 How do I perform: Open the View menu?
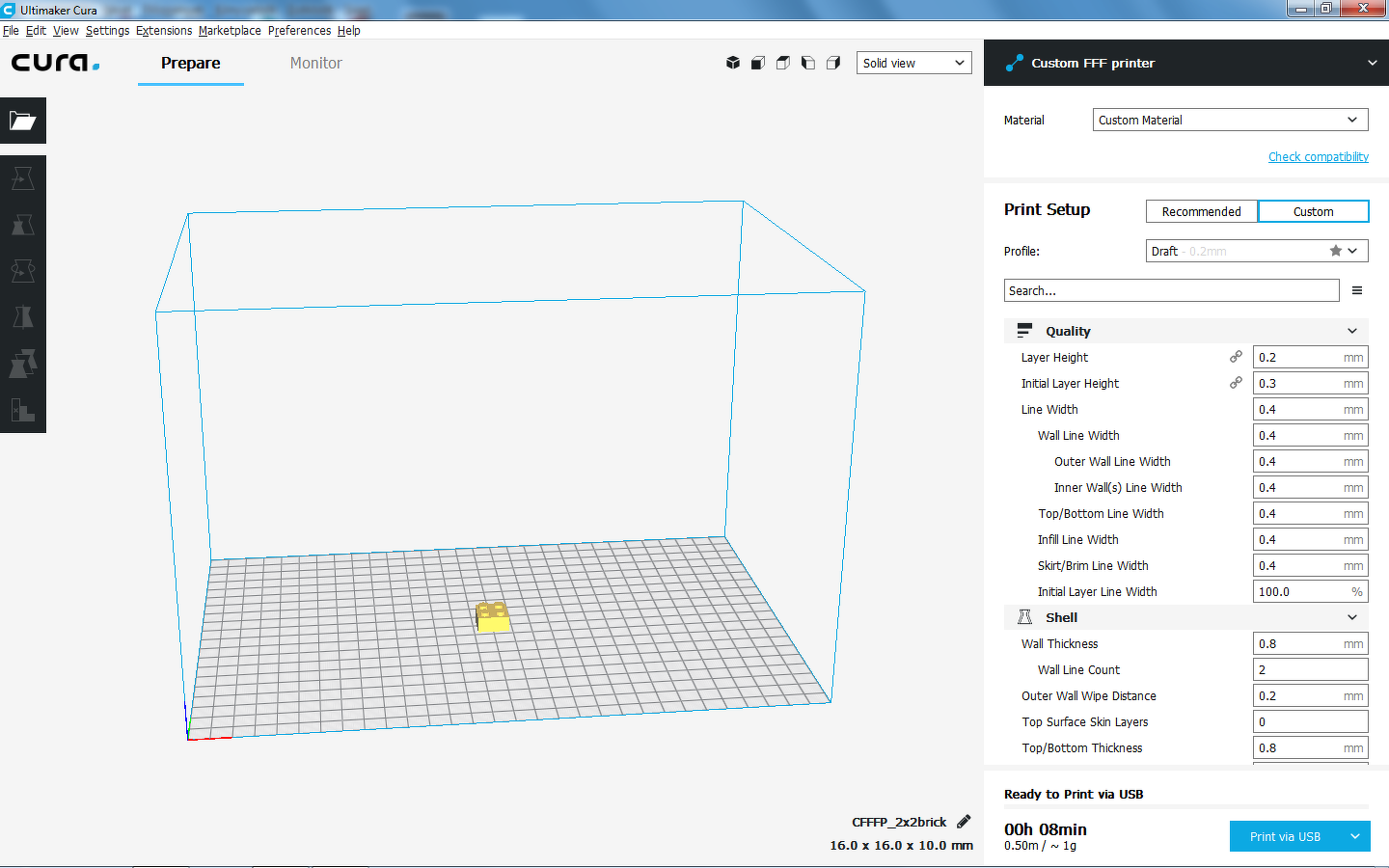click(x=66, y=31)
